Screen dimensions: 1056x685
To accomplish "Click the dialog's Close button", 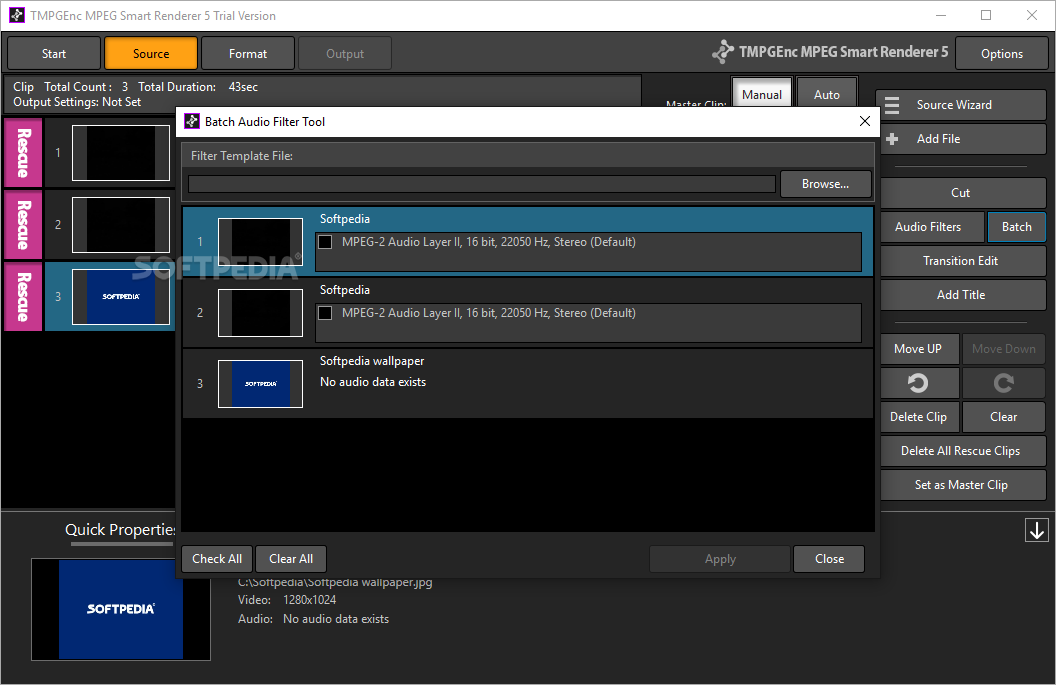I will click(829, 559).
